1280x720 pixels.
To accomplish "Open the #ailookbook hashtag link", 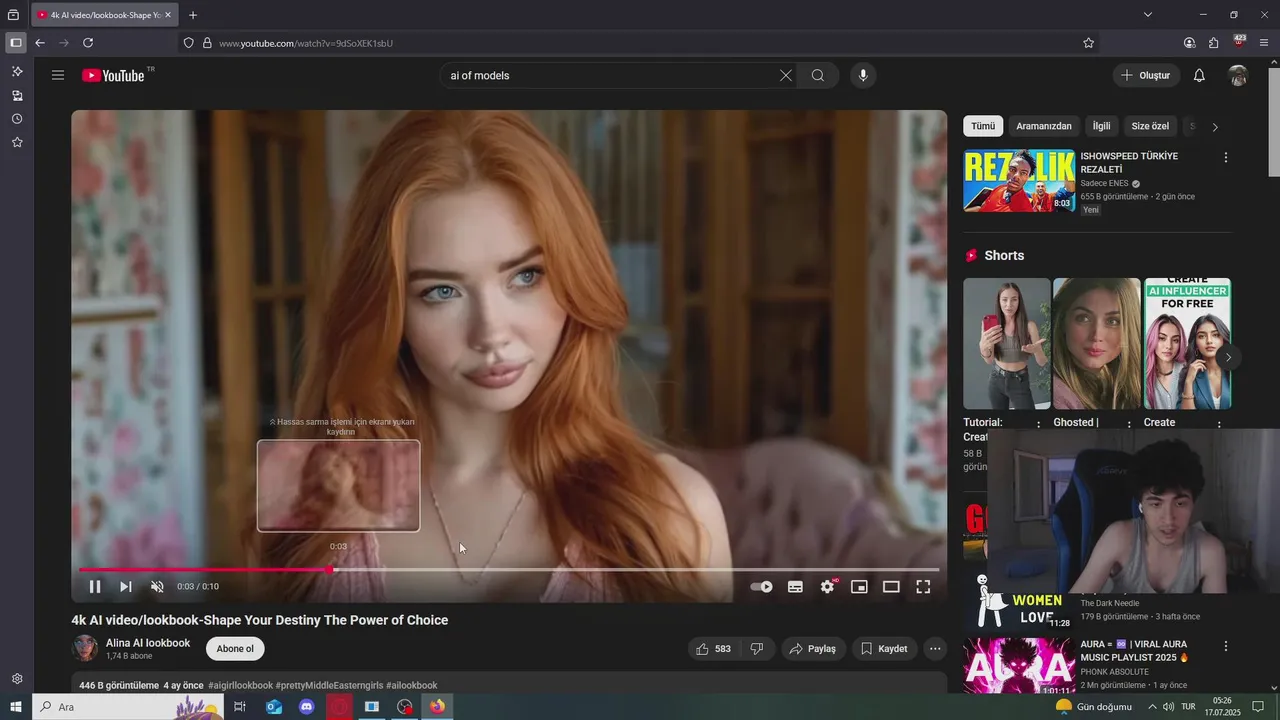I will point(412,686).
